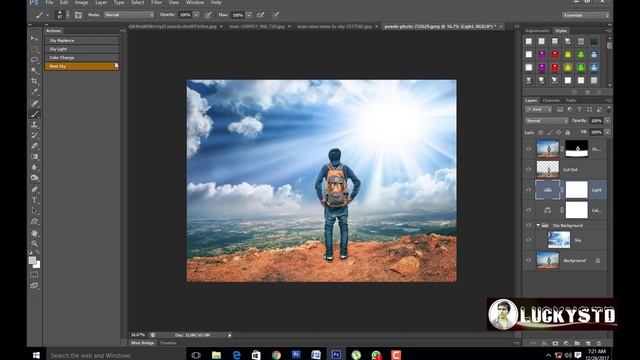Click the type layer filter icon
The height and width of the screenshot is (360, 640).
point(579,109)
